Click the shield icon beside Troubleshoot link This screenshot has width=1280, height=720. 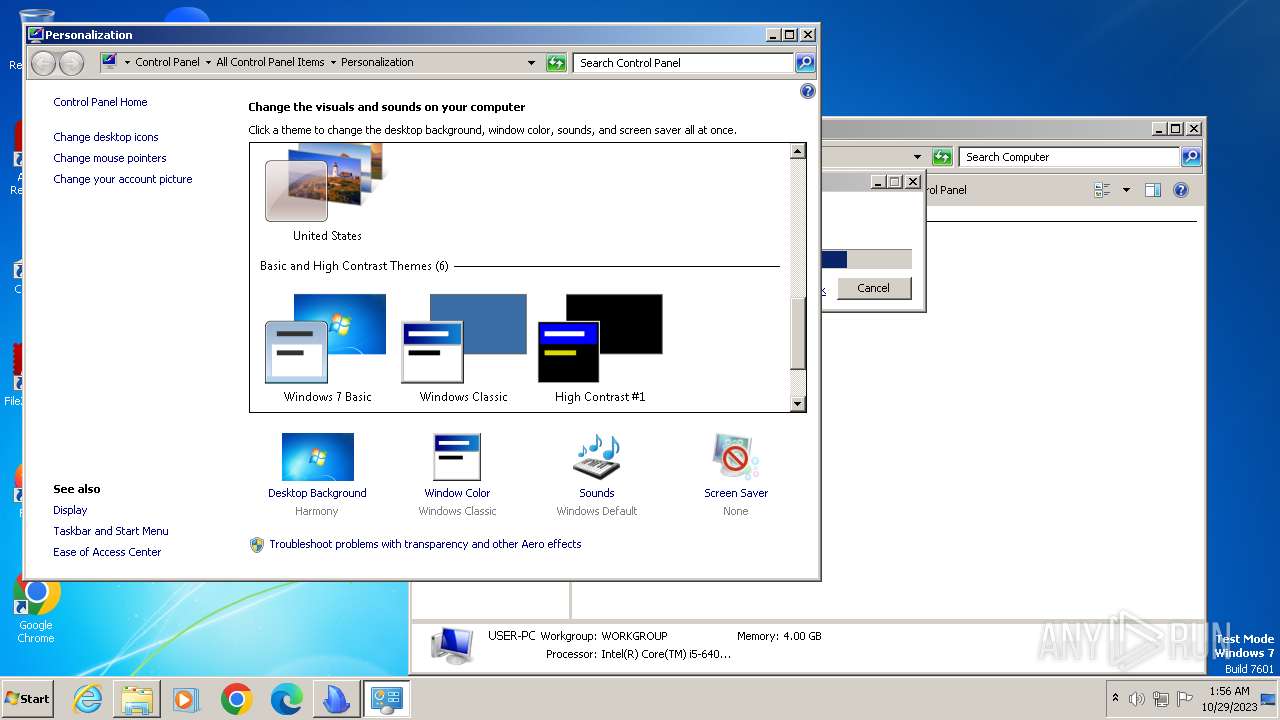pos(256,544)
